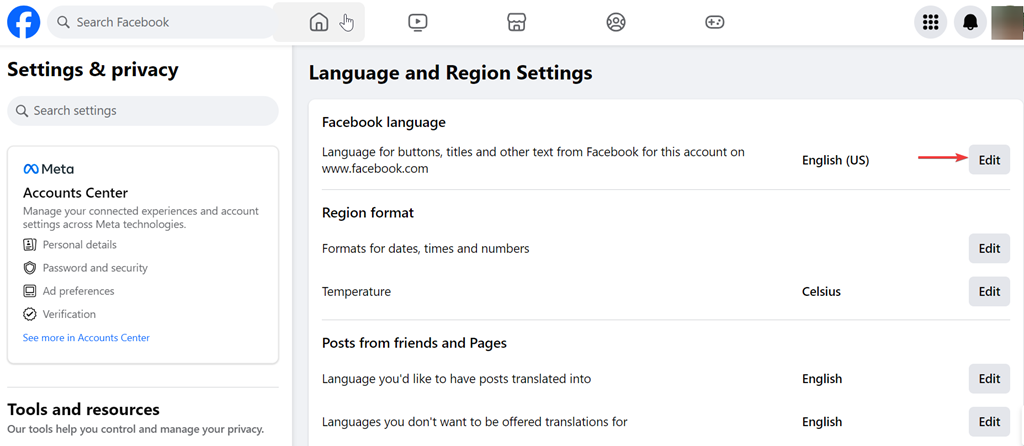Click the Facebook language heading
The height and width of the screenshot is (446, 1024).
click(383, 122)
